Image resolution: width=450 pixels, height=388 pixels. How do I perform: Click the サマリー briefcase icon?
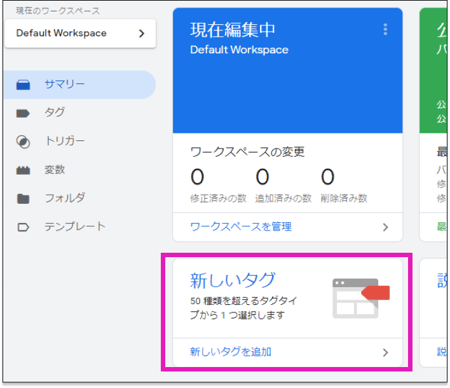point(23,85)
